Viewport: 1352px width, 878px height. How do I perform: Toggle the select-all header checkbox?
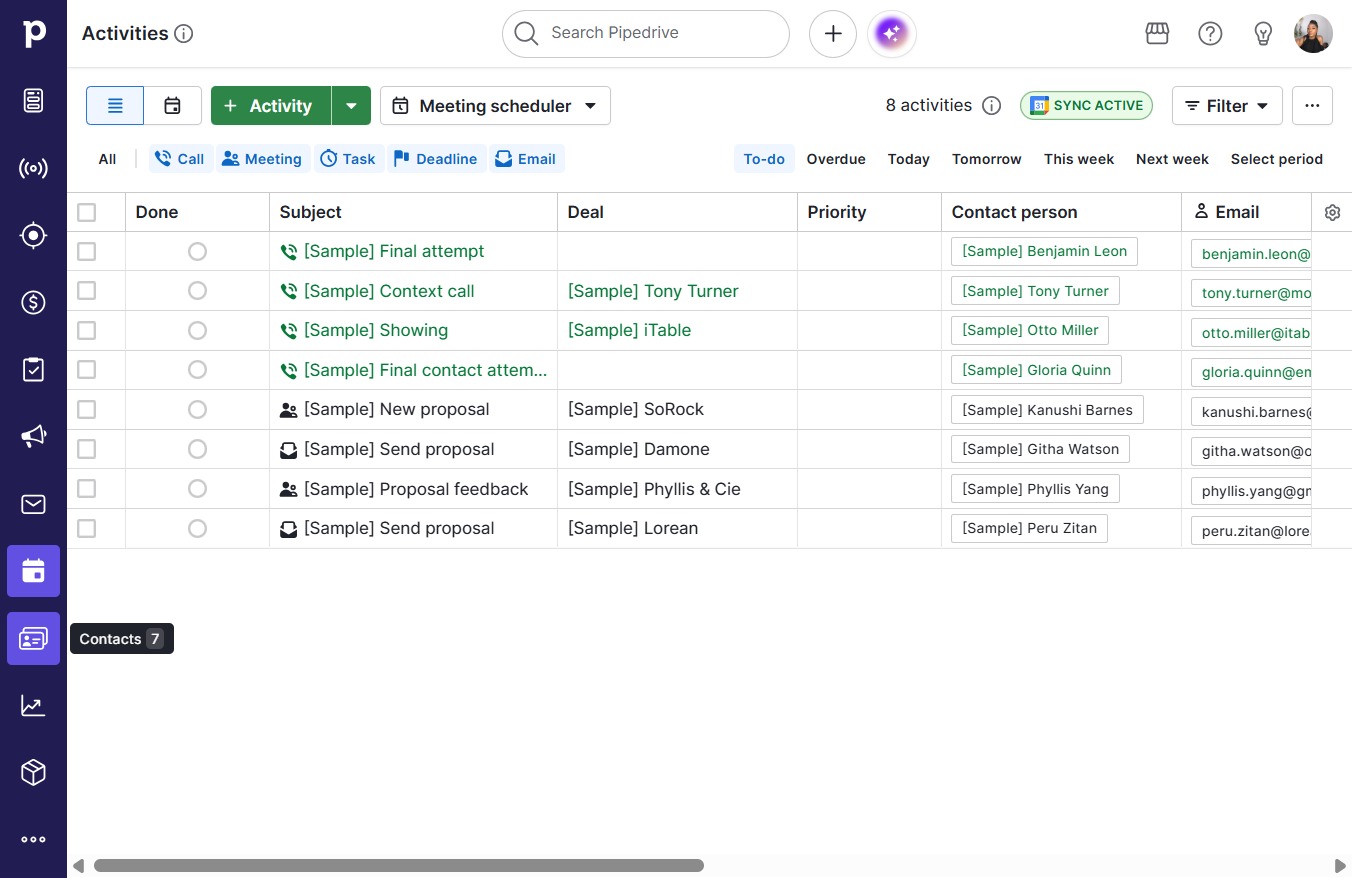coord(87,212)
